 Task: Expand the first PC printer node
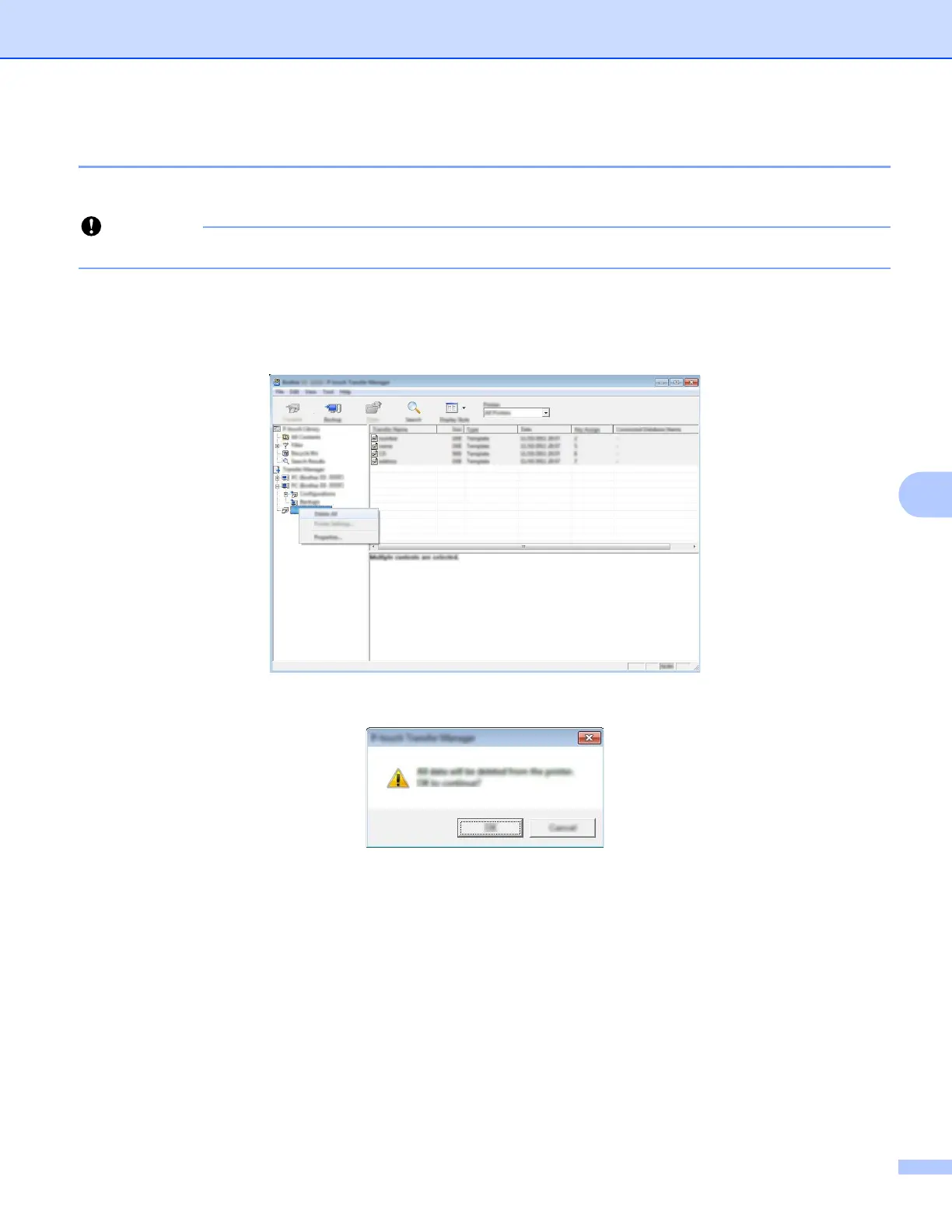pyautogui.click(x=277, y=478)
